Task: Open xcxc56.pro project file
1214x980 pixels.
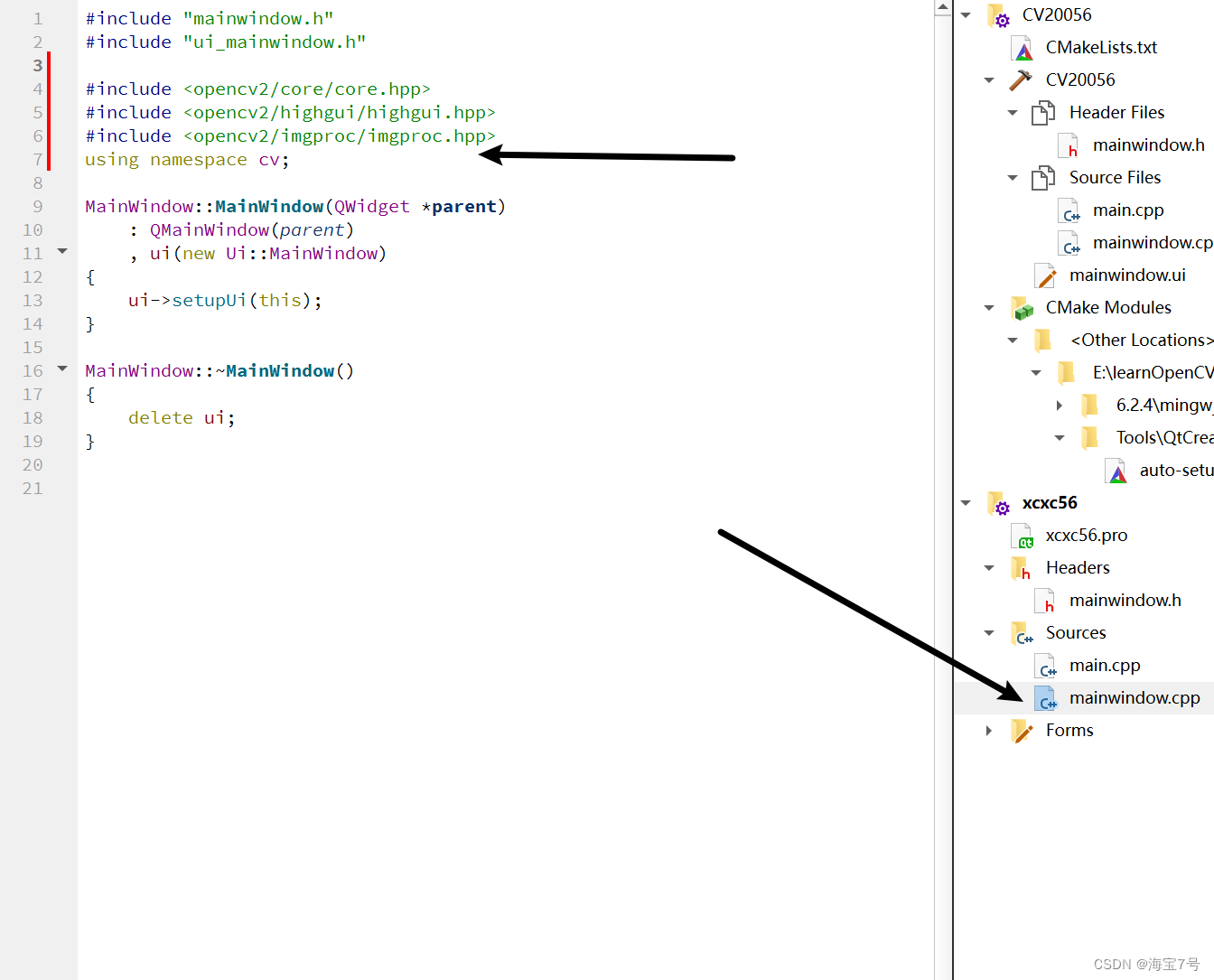Action: [x=1087, y=536]
